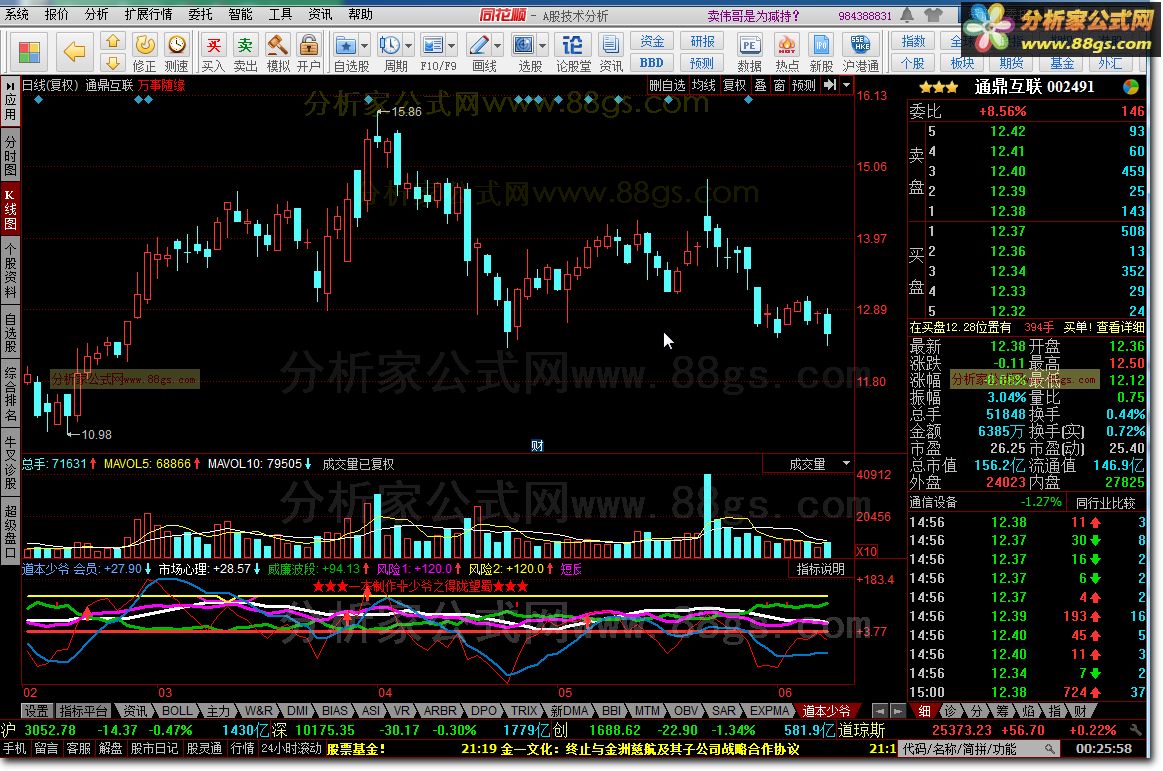Open the 沪港通 SSE HKE icon

pyautogui.click(x=860, y=45)
